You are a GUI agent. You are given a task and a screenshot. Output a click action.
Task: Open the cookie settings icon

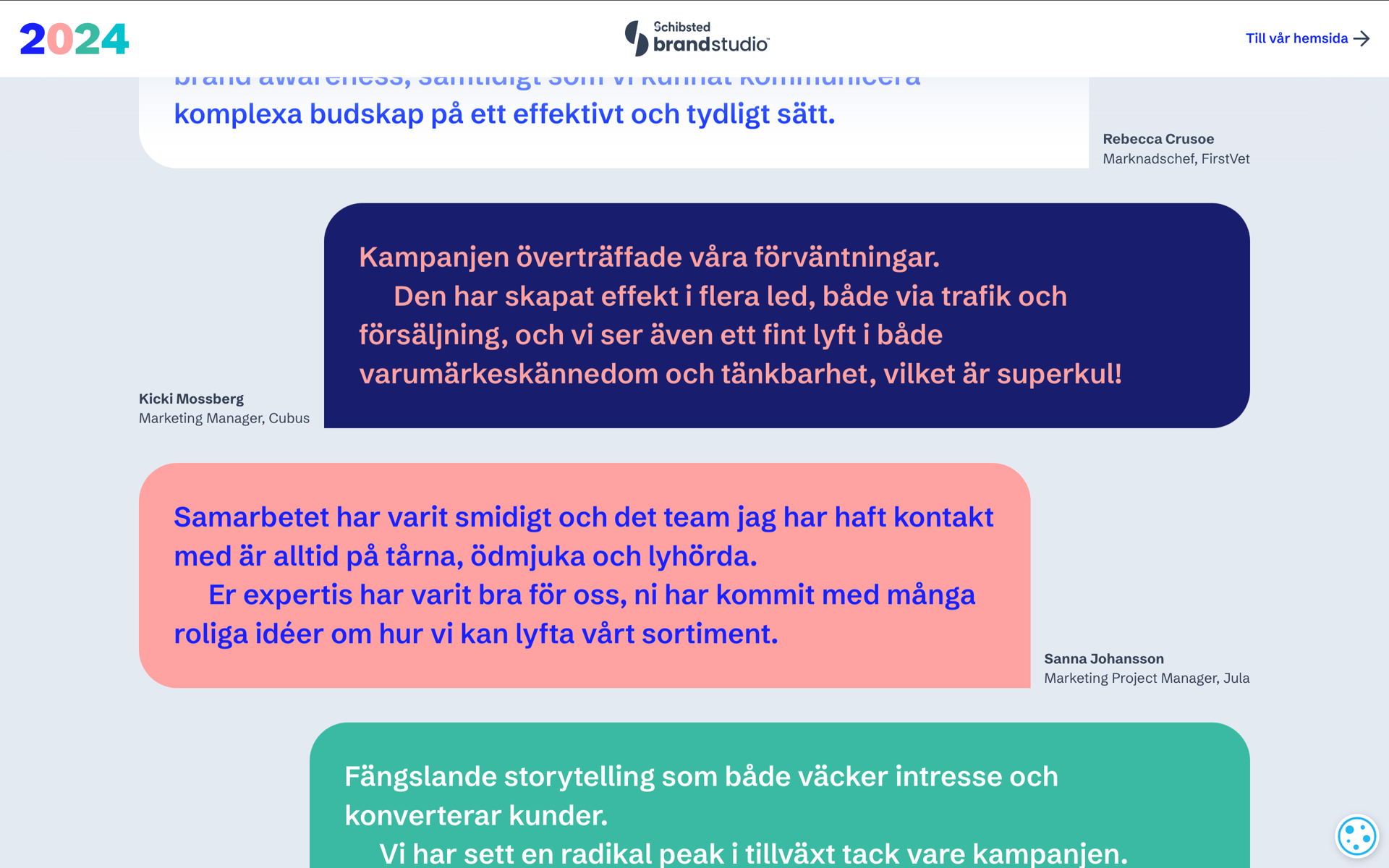point(1356,836)
